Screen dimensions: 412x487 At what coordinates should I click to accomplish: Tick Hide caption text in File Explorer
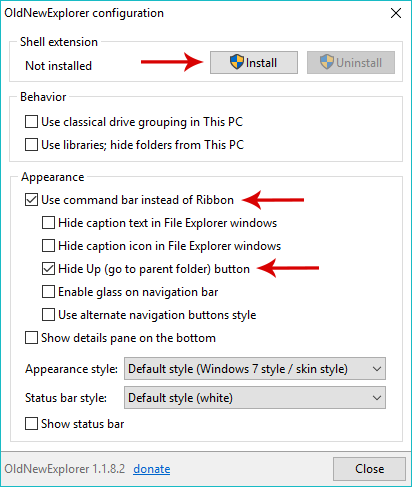[x=48, y=223]
